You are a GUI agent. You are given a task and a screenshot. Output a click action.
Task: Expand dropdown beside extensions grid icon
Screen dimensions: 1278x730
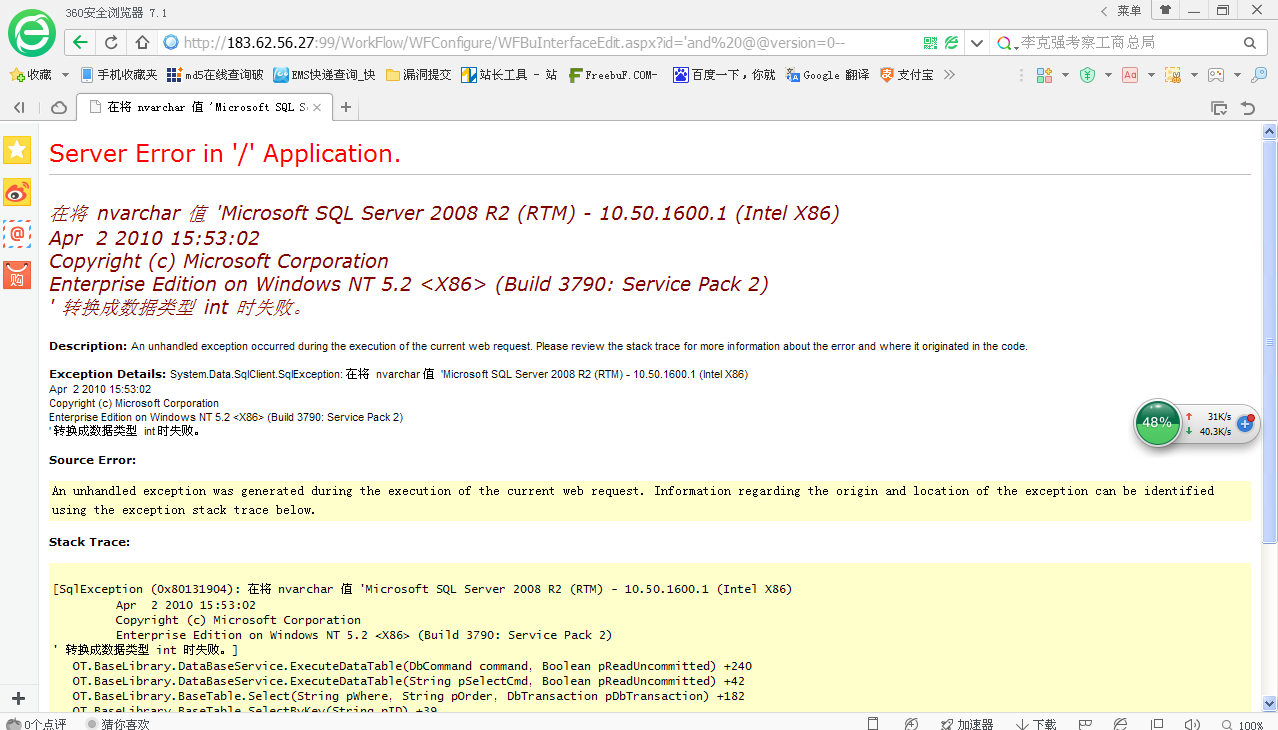[1065, 75]
